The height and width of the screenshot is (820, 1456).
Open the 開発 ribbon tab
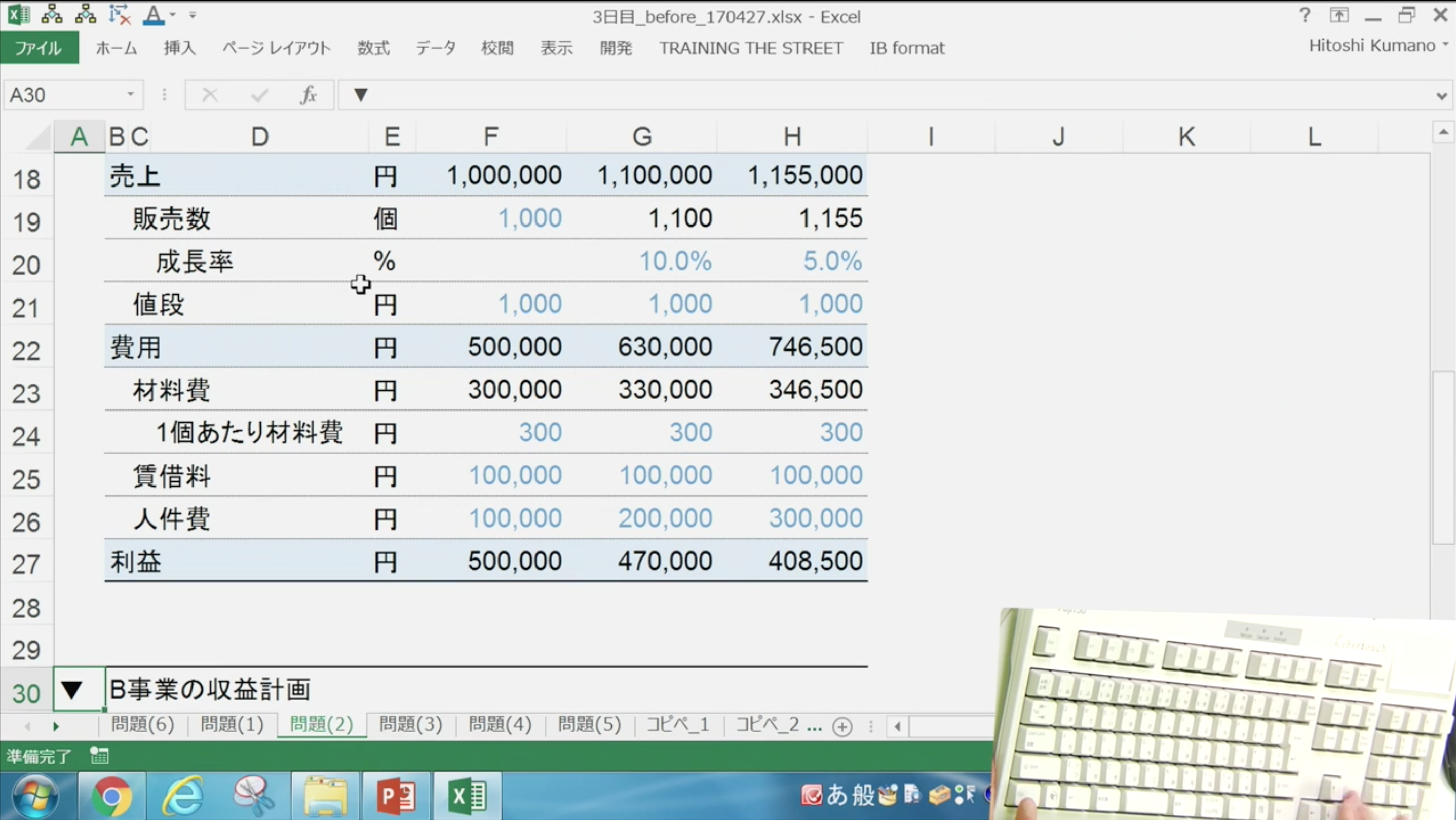point(616,48)
